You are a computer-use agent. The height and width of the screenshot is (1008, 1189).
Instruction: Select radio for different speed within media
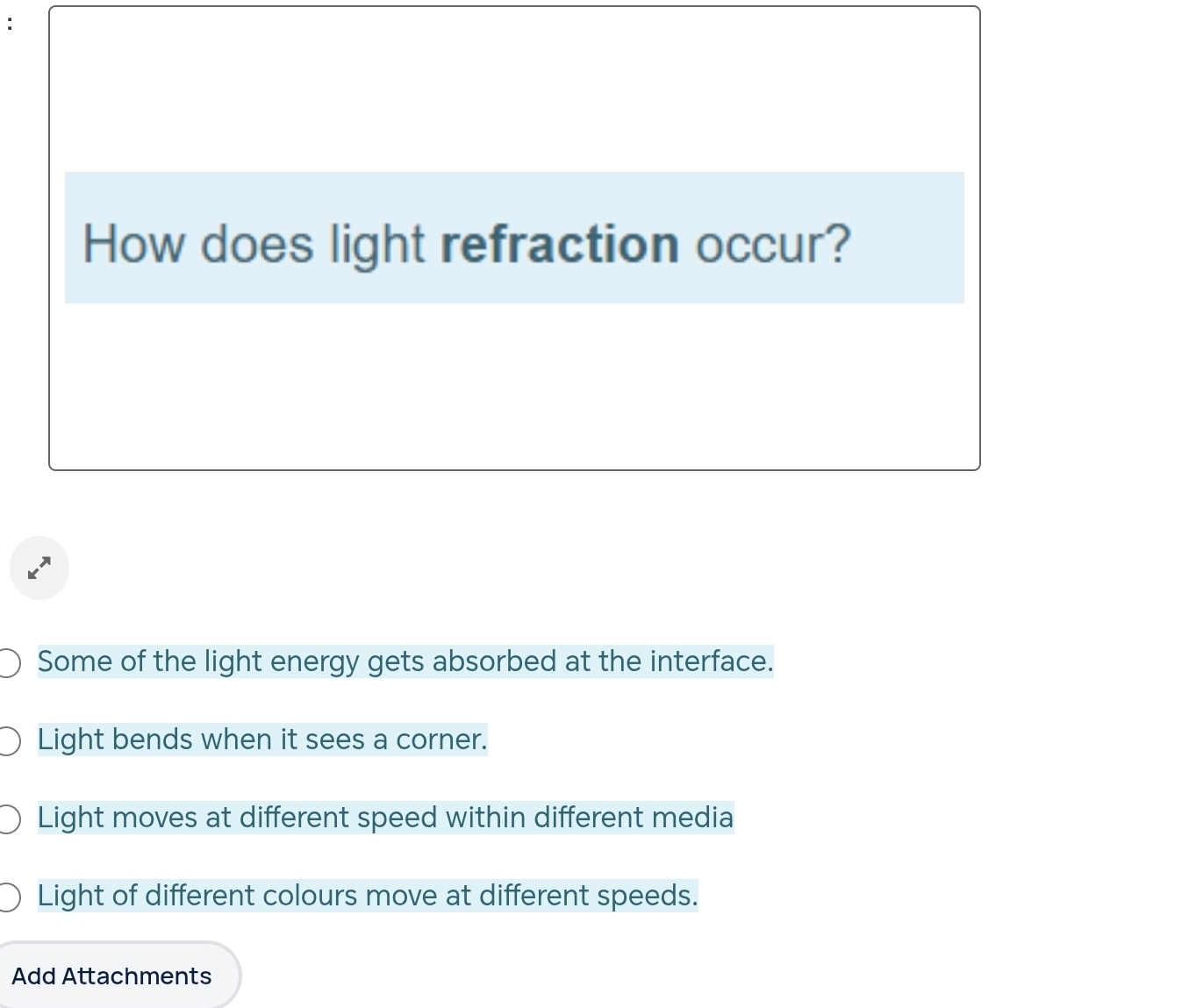coord(8,819)
